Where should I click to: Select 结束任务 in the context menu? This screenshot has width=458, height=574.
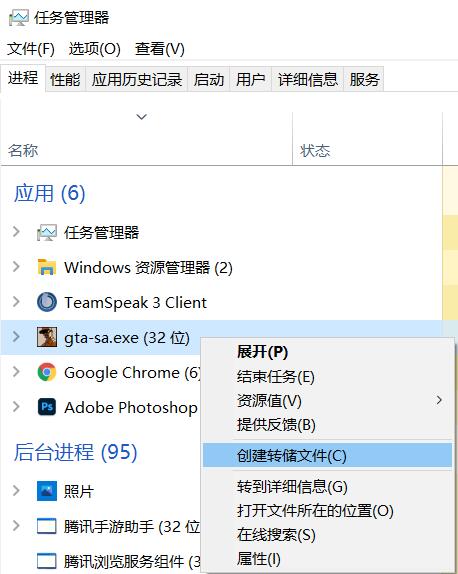pos(276,377)
